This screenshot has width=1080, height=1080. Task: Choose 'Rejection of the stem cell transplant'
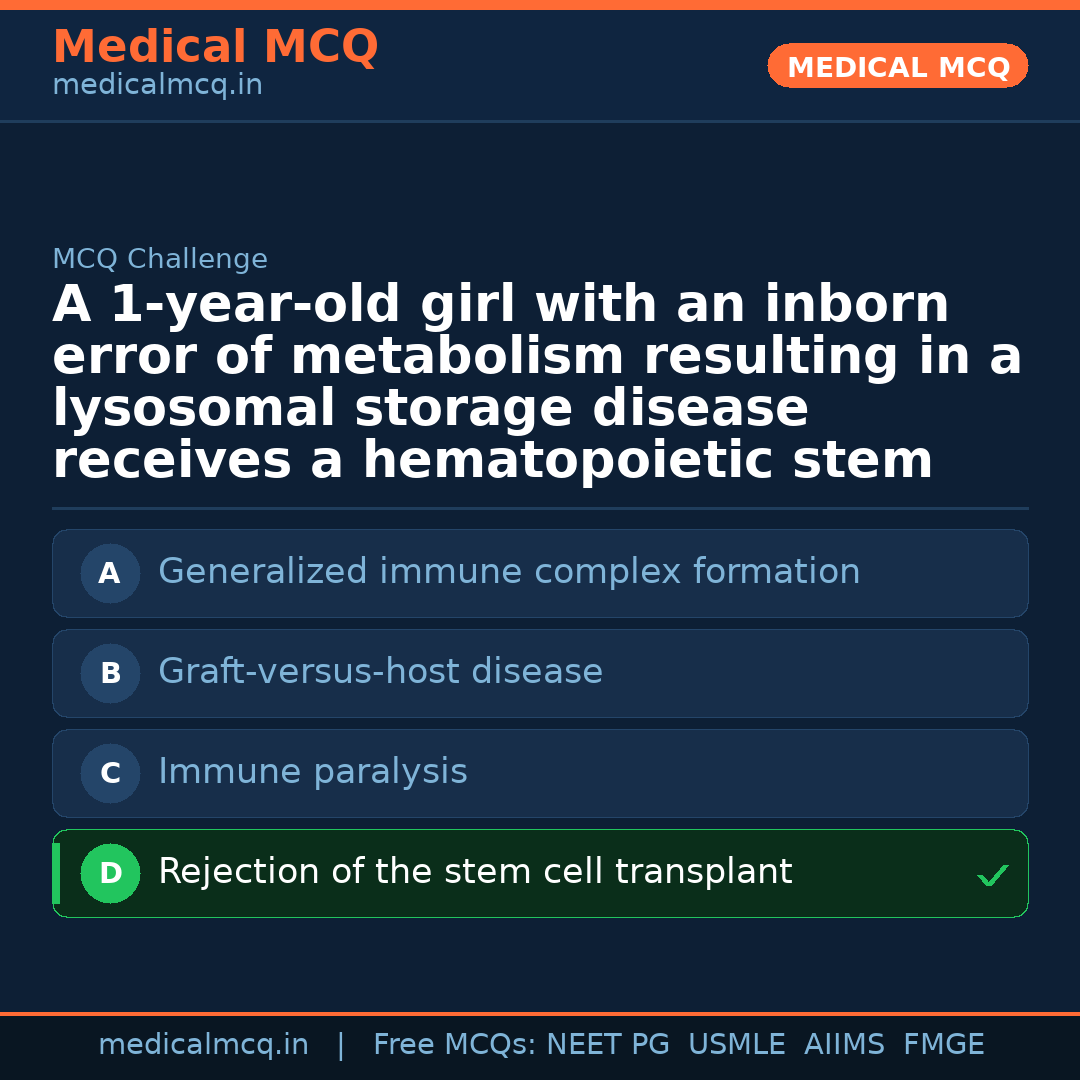pos(475,872)
